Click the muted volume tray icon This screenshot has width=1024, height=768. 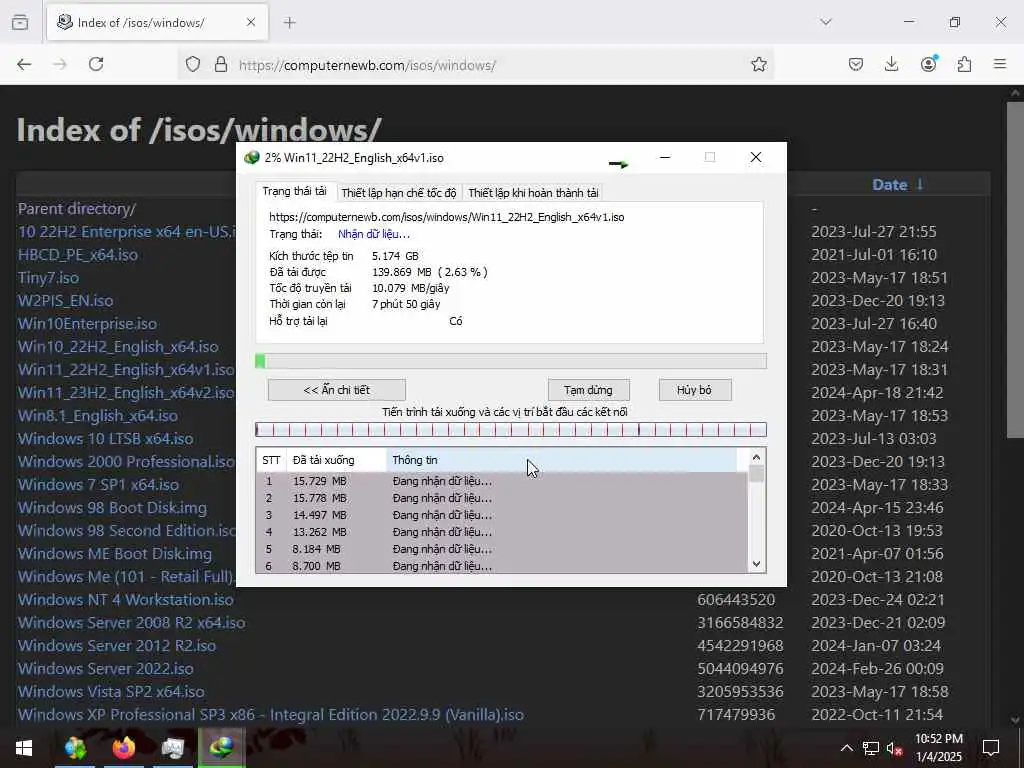894,748
